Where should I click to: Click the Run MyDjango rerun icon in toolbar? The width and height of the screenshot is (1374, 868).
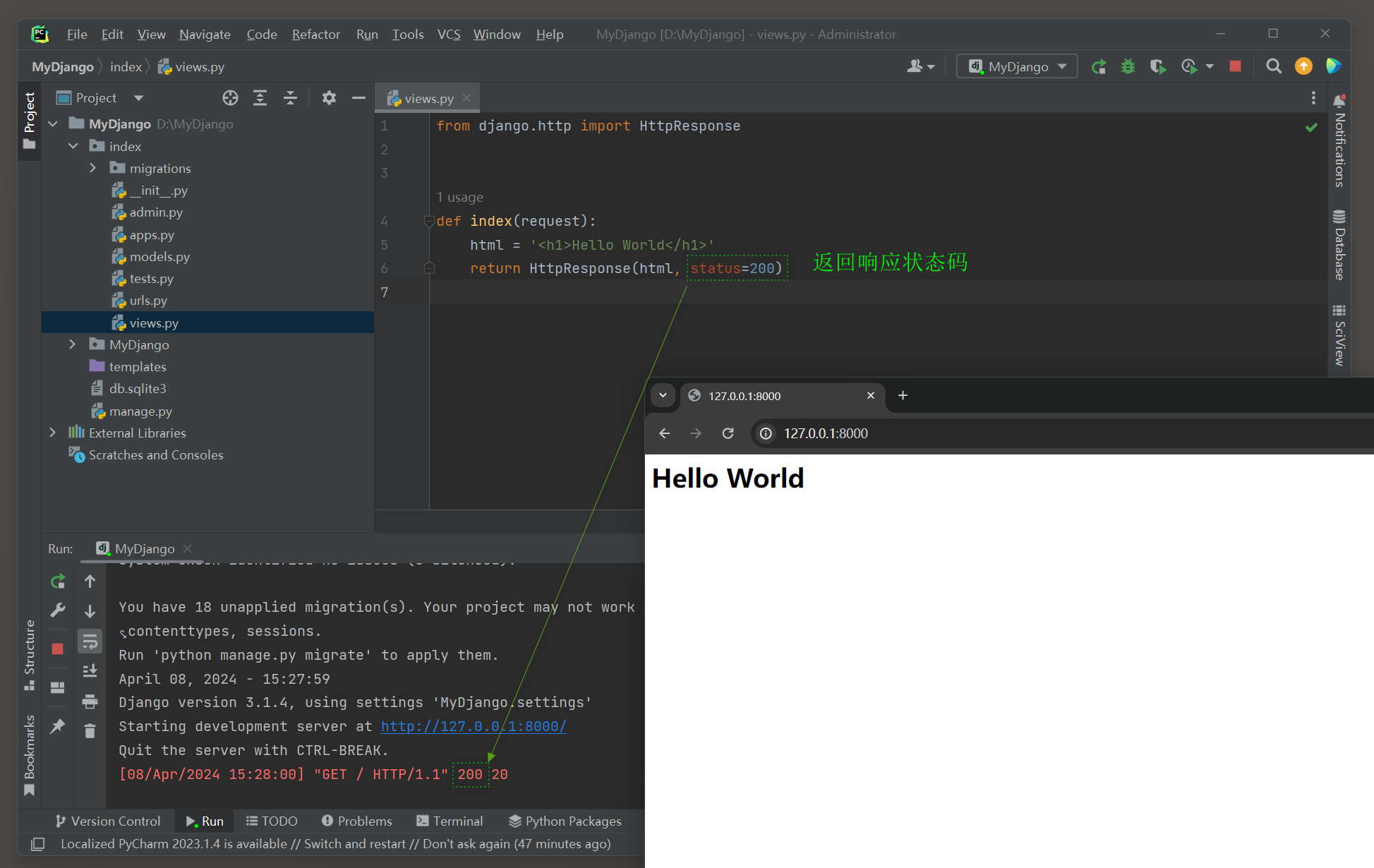[1099, 66]
